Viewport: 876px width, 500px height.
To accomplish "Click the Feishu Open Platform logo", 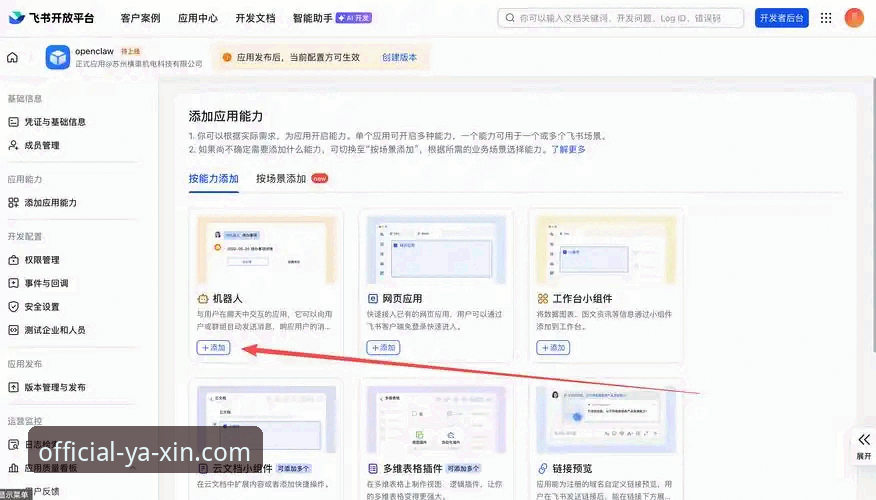I will coord(51,18).
